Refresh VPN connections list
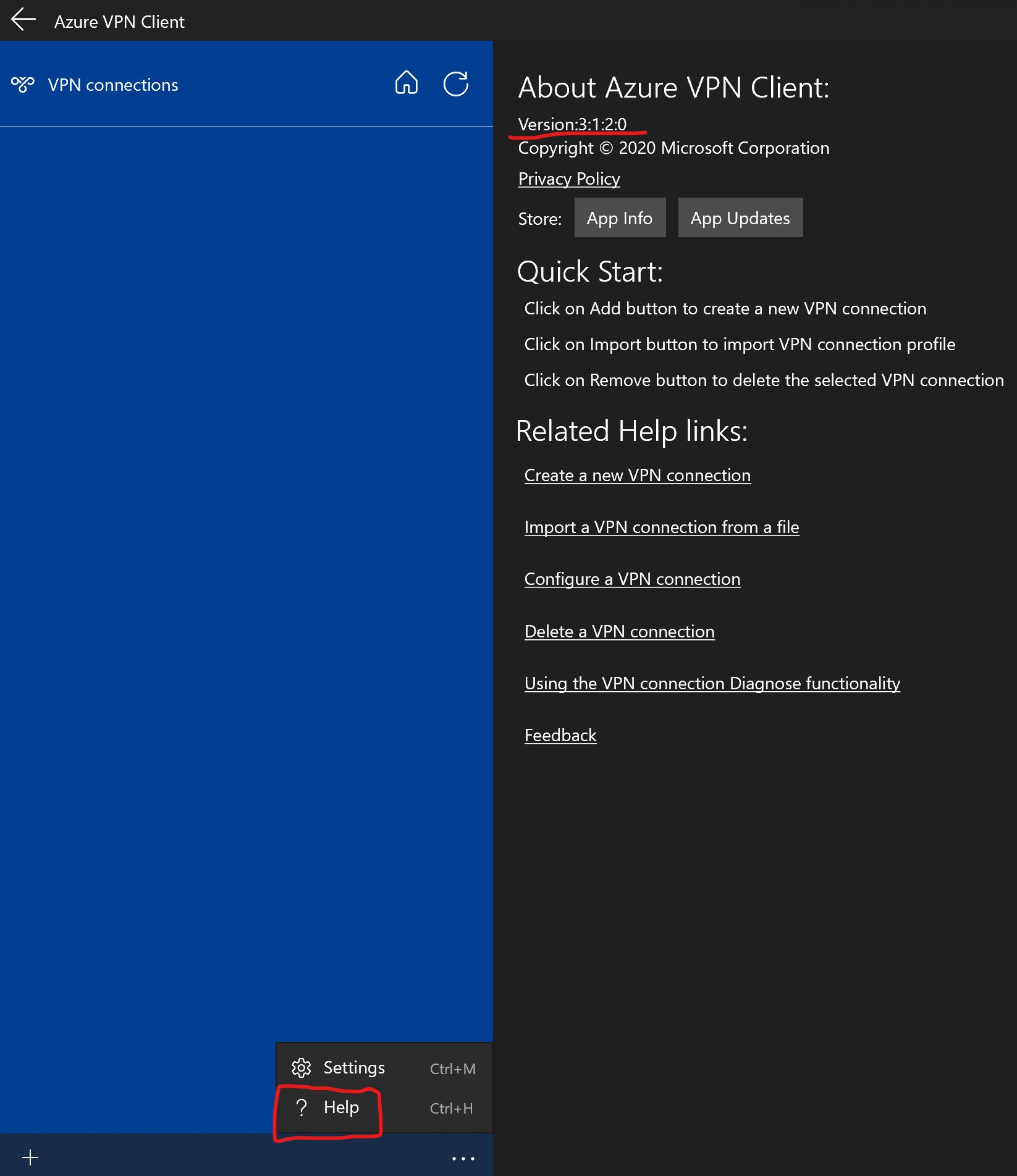The image size is (1017, 1176). 456,84
